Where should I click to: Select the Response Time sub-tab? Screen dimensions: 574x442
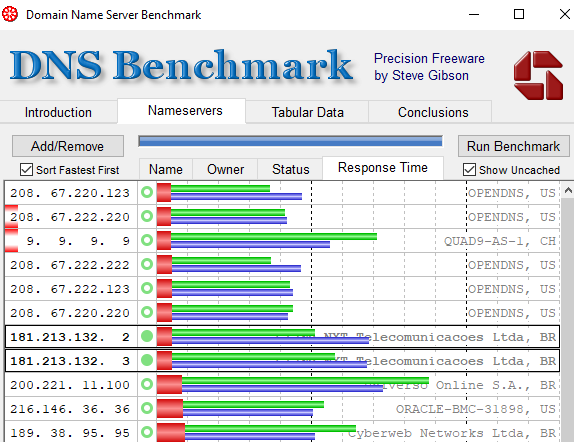pos(383,168)
